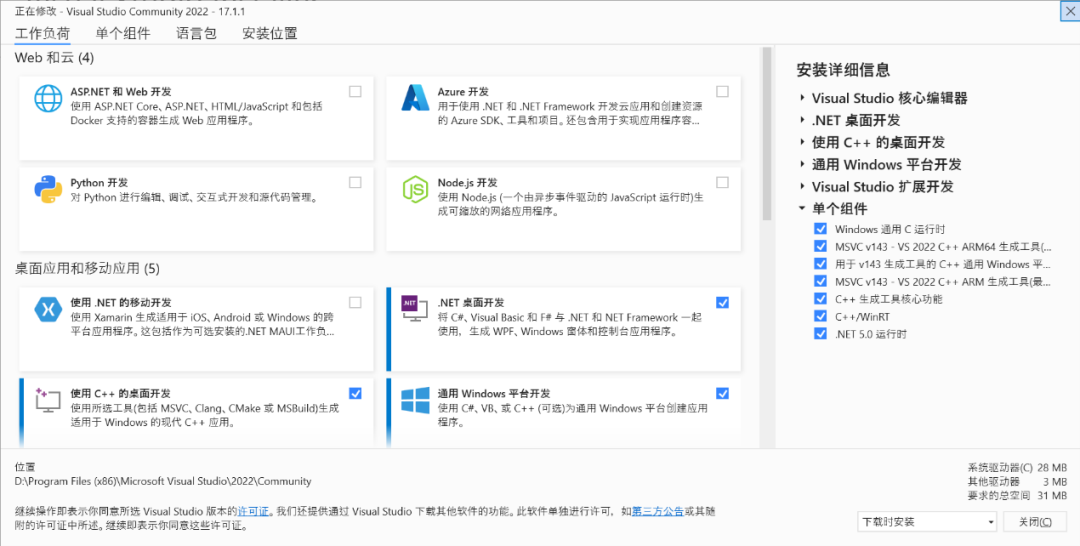Uncheck MSVC v143 ARM64 生成工具 component

820,246
